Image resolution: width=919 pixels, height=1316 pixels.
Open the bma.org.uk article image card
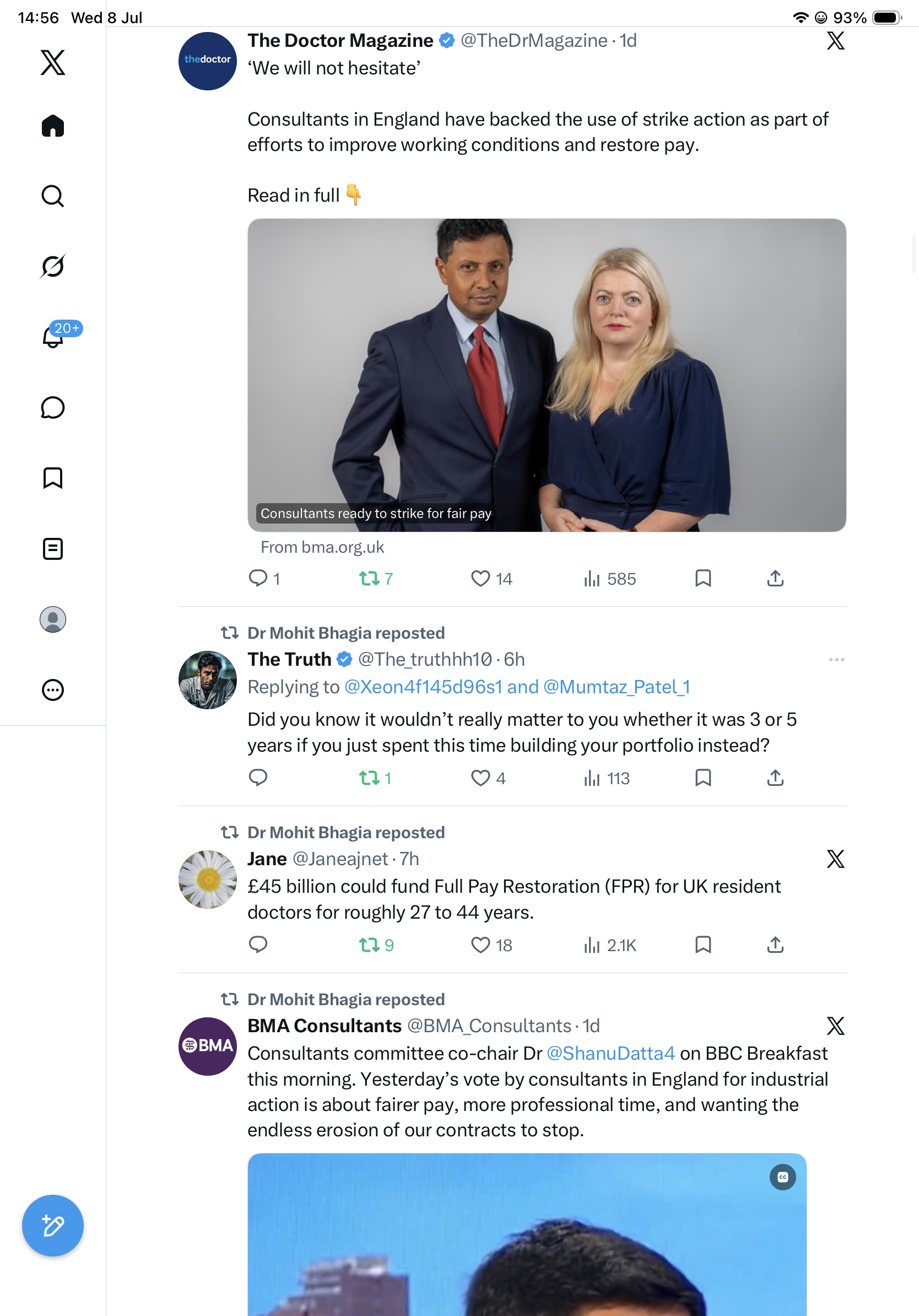point(547,375)
